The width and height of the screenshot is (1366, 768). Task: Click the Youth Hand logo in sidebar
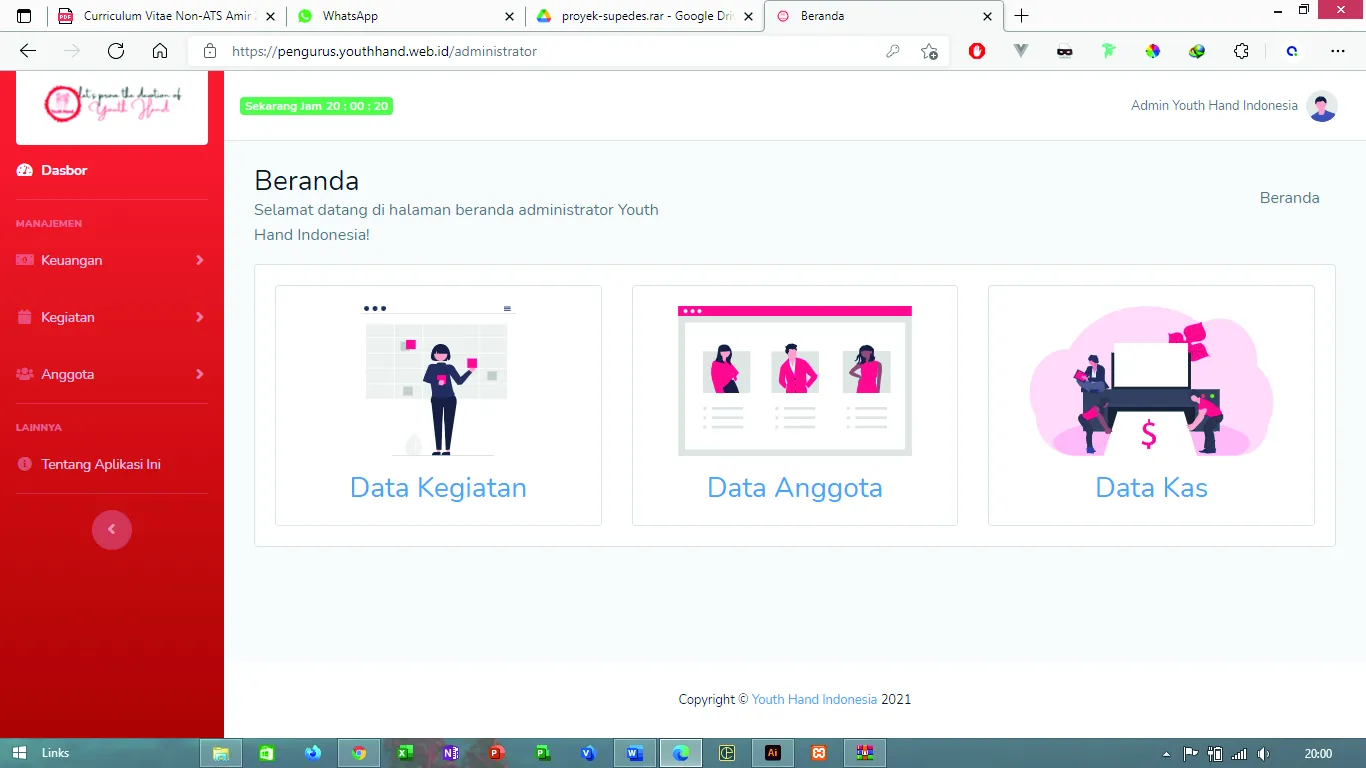click(112, 104)
